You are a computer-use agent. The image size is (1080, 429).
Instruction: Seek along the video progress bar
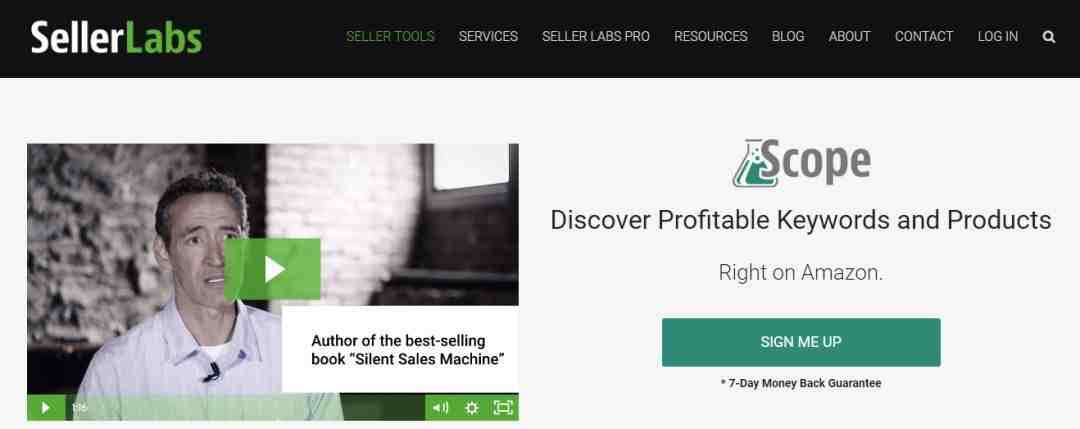(x=245, y=408)
